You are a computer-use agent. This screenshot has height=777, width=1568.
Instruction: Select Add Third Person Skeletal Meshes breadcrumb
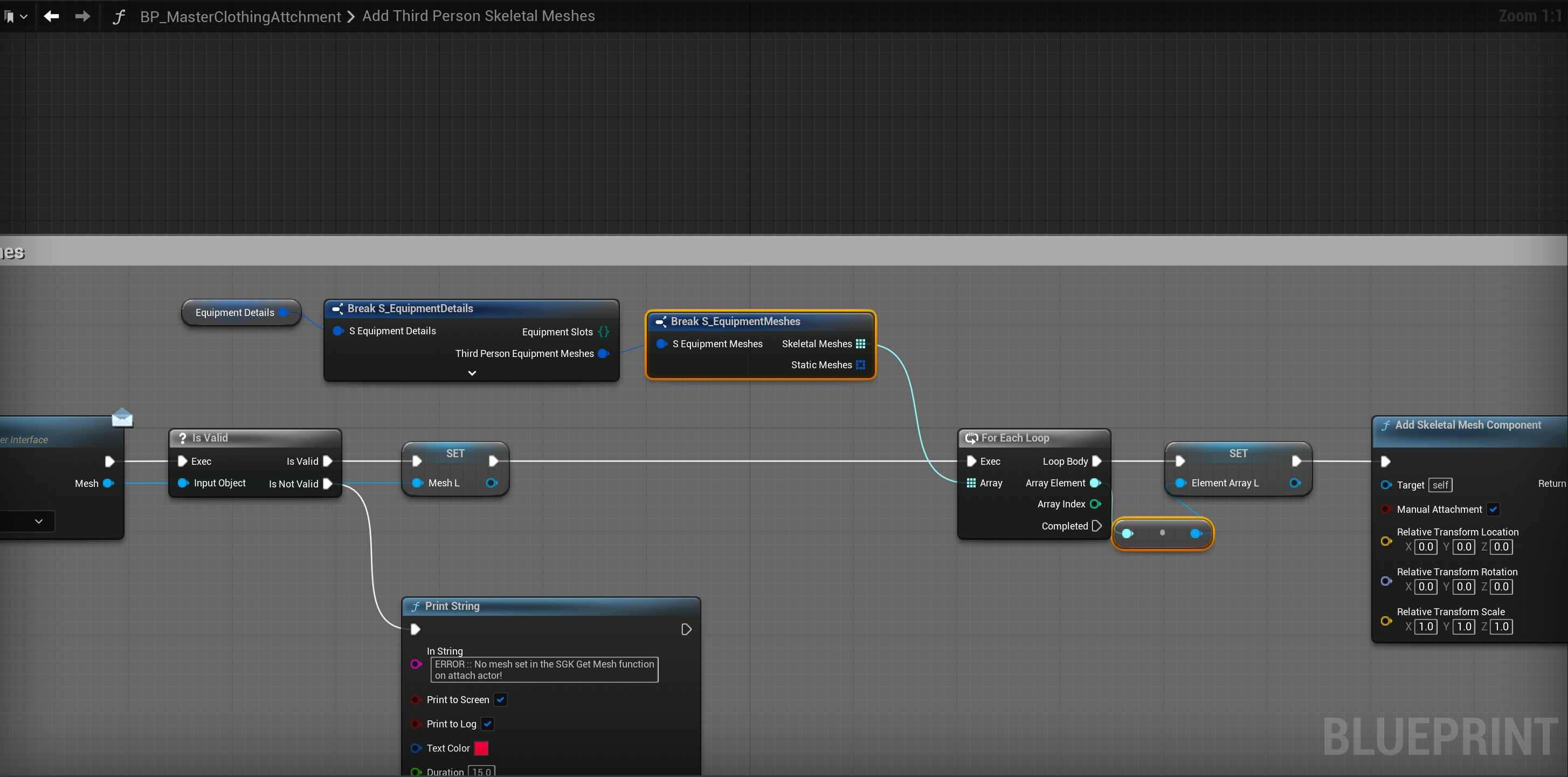click(479, 16)
